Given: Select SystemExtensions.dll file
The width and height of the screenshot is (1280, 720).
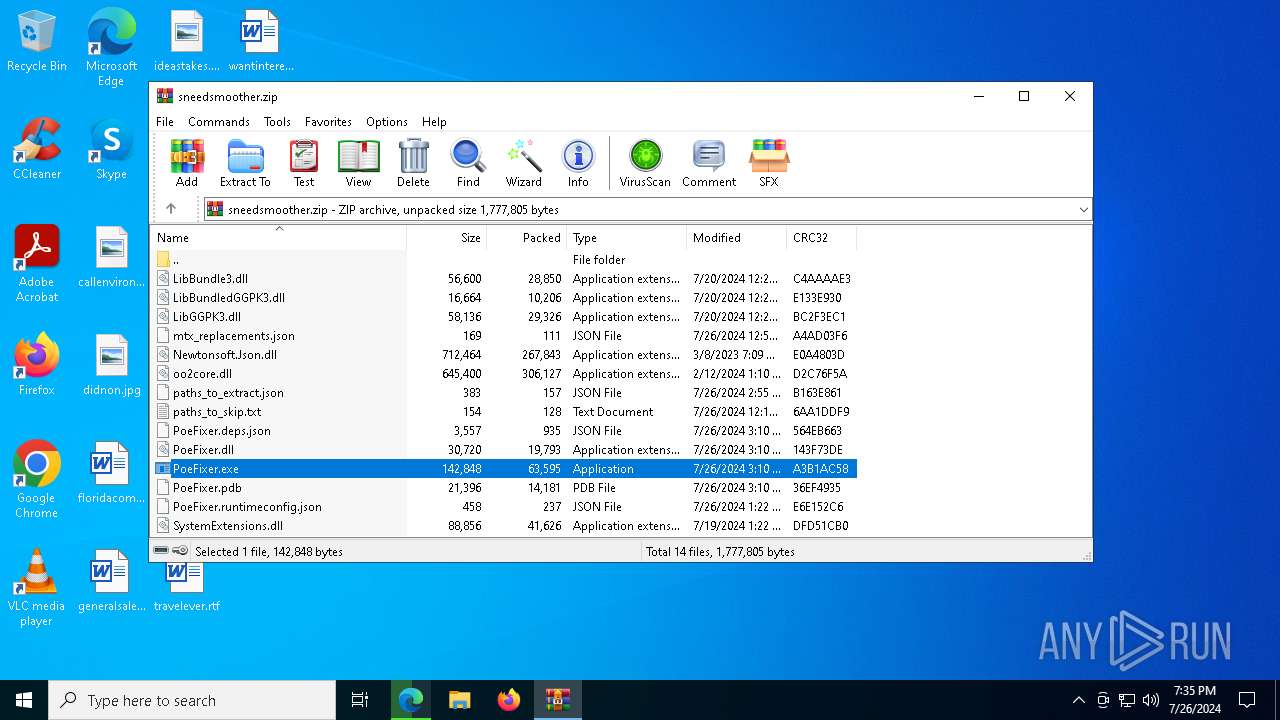Looking at the screenshot, I should coord(504,526).
